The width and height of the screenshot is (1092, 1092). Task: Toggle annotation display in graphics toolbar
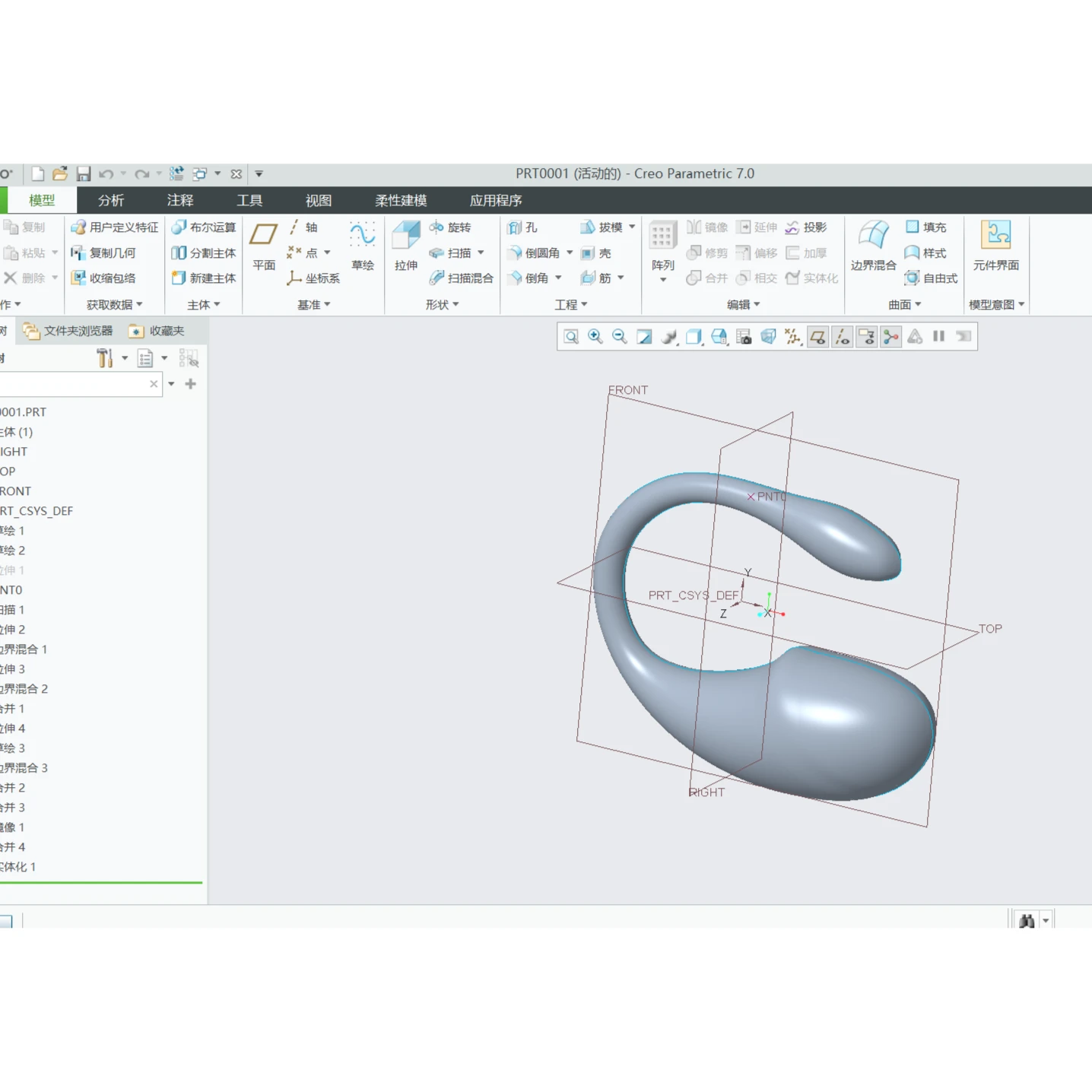tap(866, 337)
